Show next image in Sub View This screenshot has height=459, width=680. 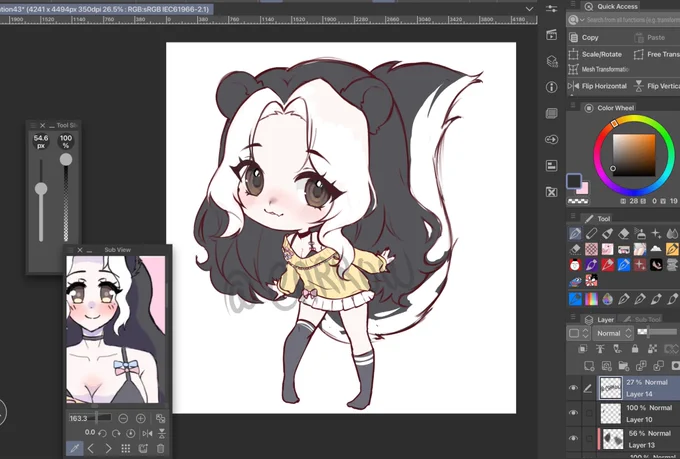(x=108, y=449)
